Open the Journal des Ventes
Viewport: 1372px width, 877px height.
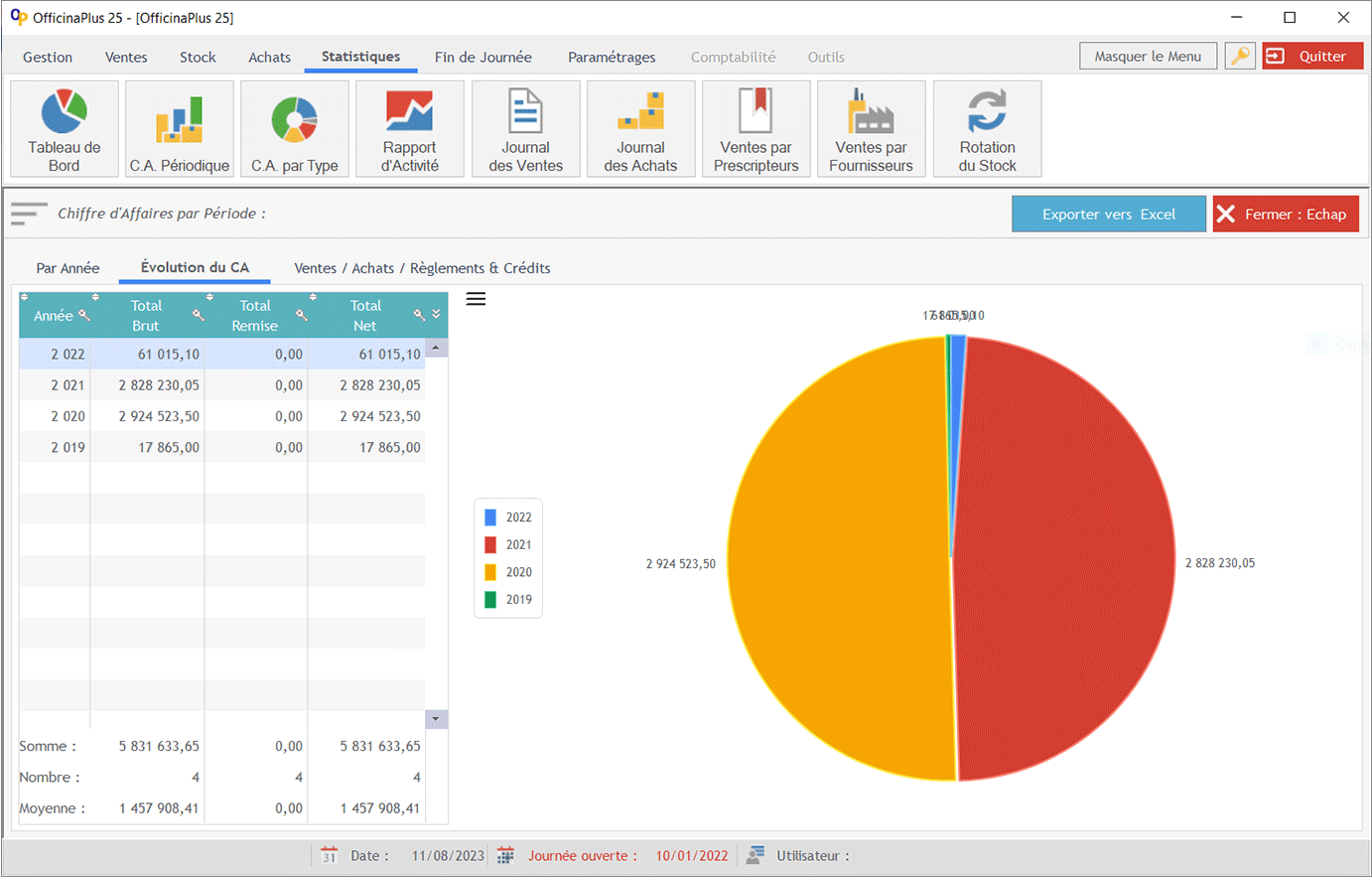[525, 129]
